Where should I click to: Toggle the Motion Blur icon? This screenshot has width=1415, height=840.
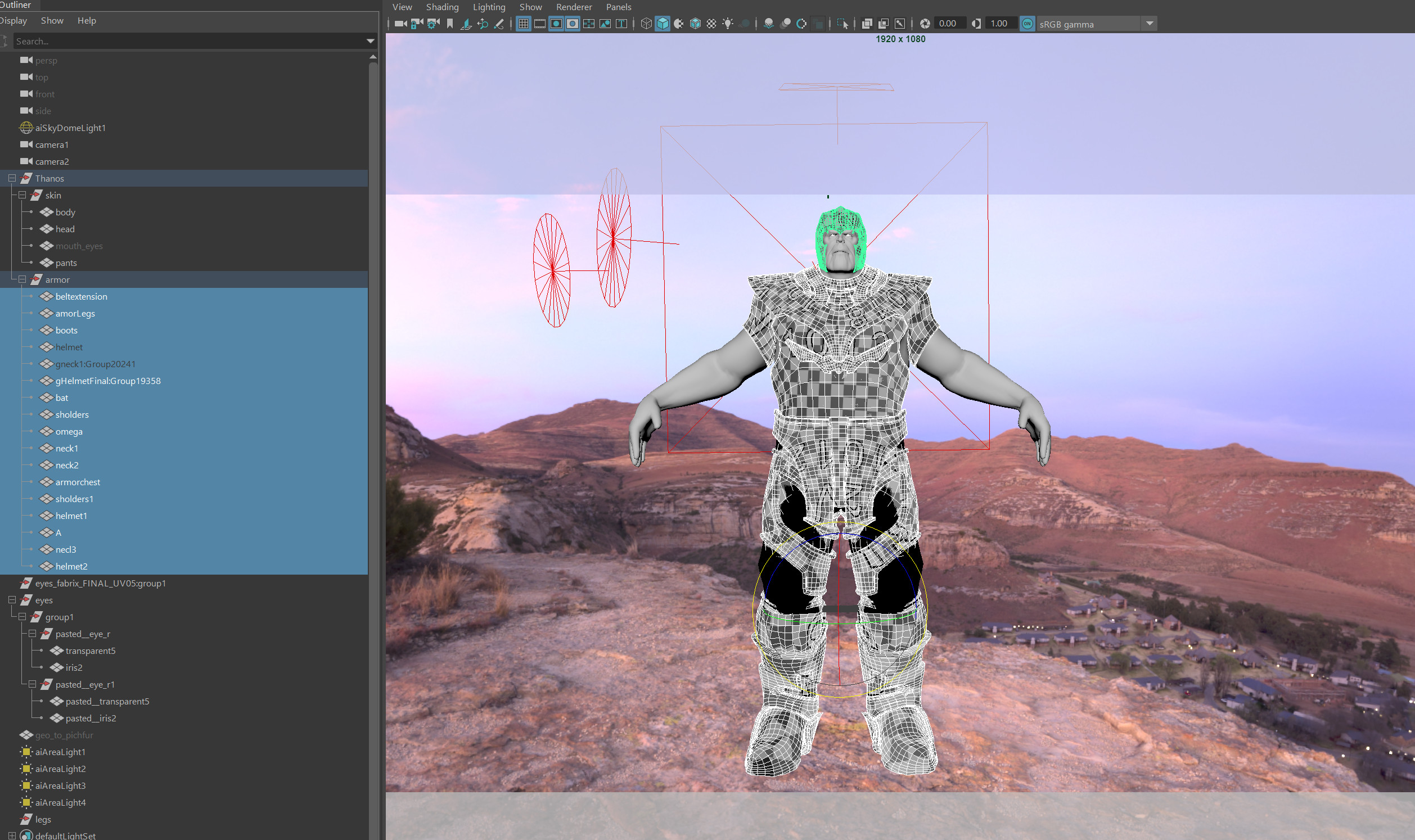click(x=786, y=24)
